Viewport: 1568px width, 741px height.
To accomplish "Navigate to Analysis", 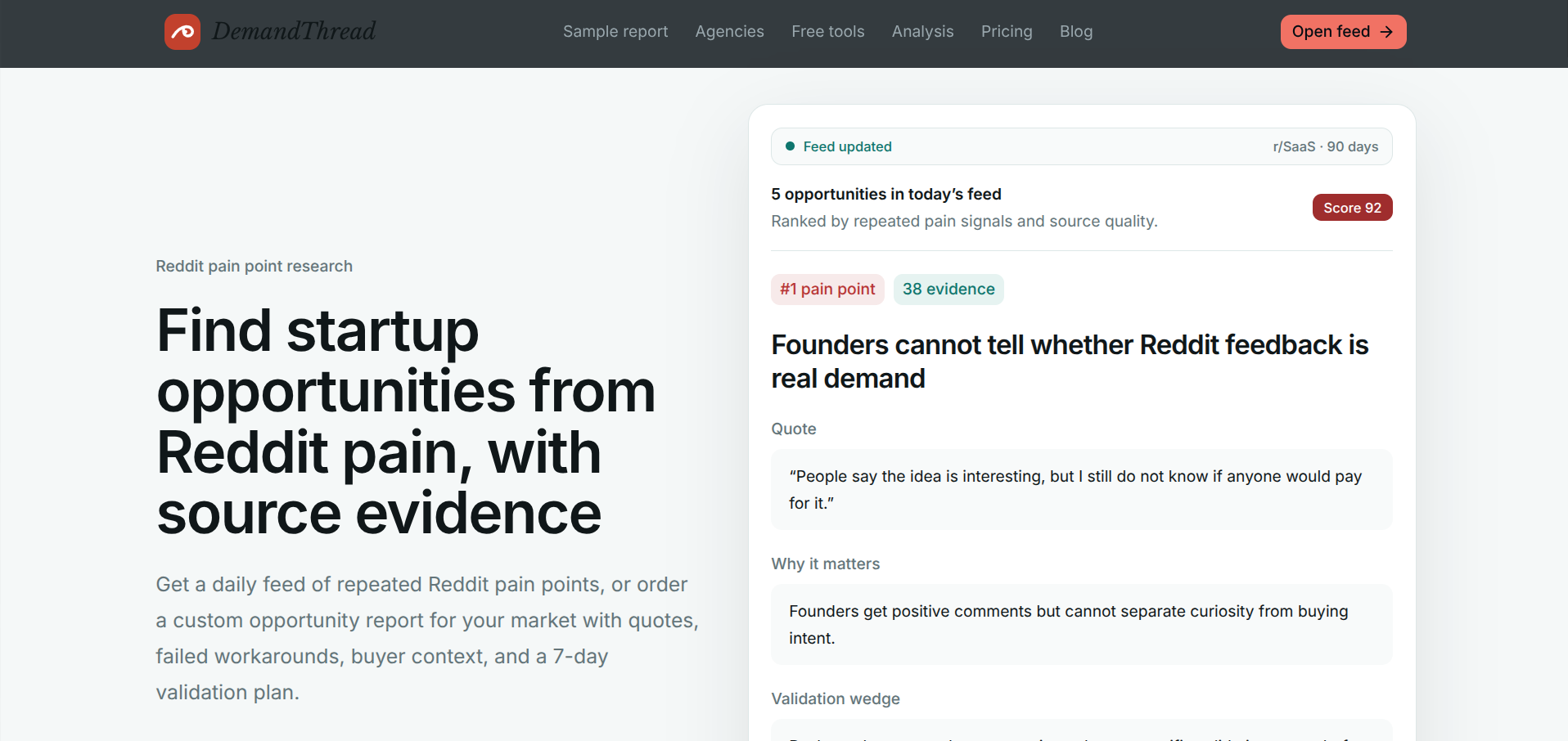I will pos(923,31).
